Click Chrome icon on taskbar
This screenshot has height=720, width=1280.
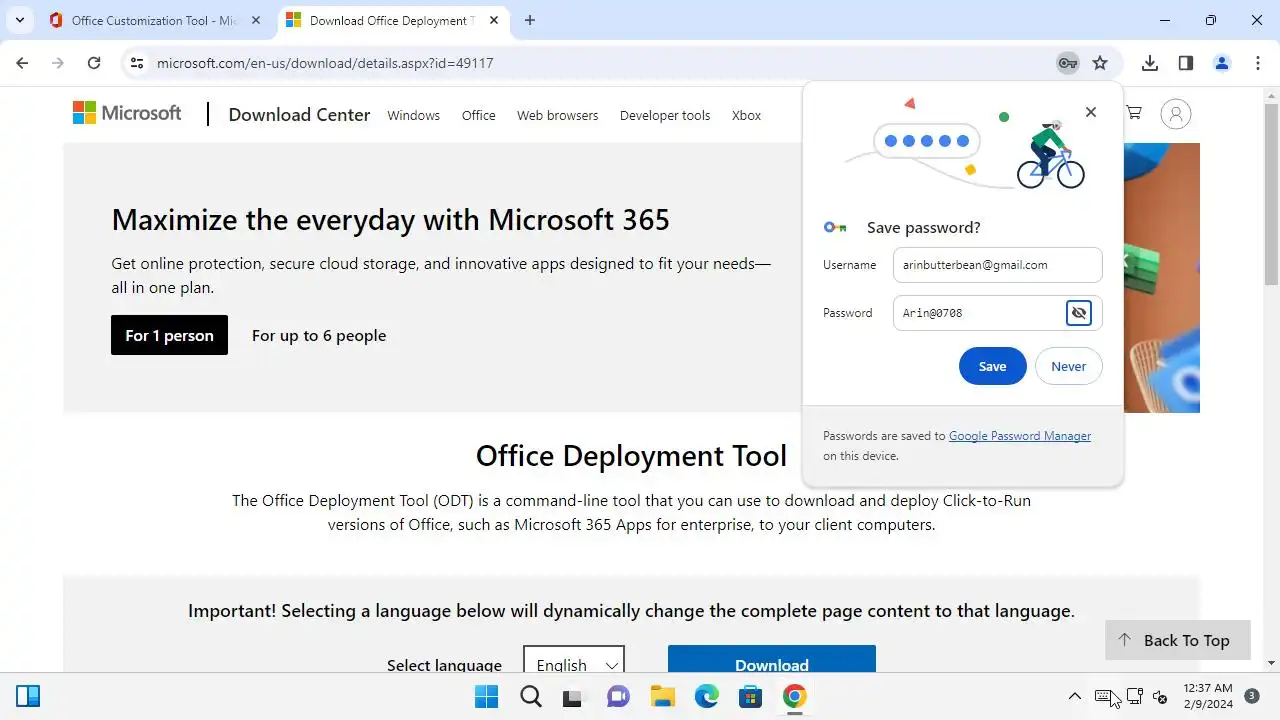coord(794,697)
